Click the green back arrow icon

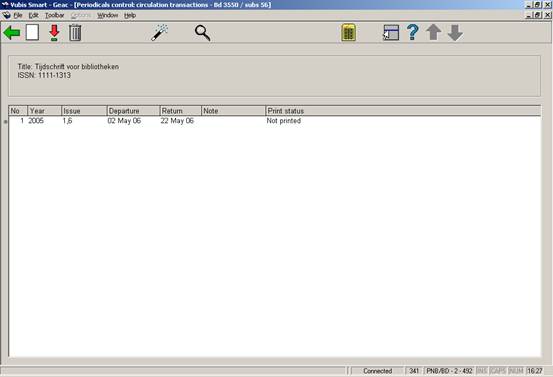click(x=12, y=33)
